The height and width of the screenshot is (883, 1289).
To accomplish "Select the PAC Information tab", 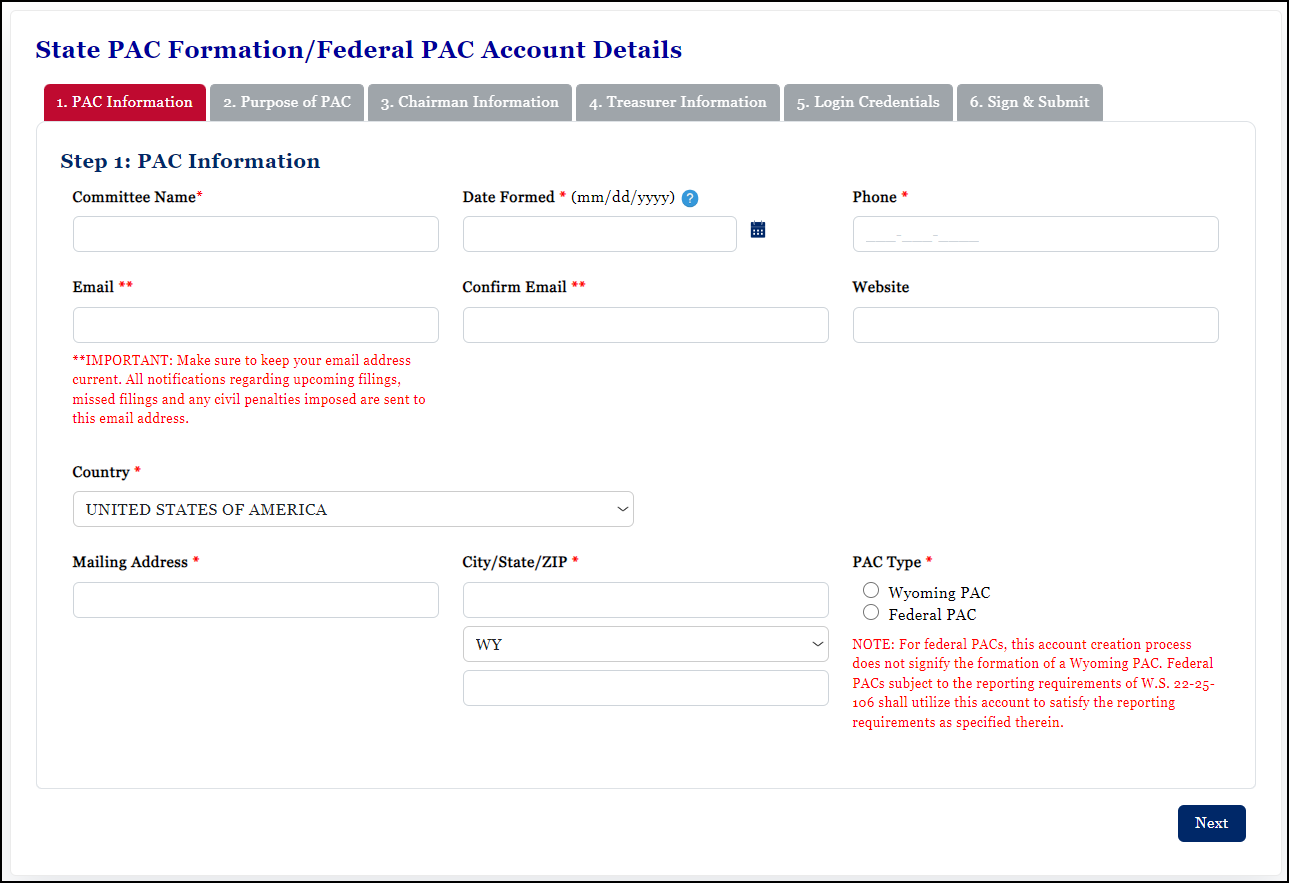I will [x=124, y=102].
